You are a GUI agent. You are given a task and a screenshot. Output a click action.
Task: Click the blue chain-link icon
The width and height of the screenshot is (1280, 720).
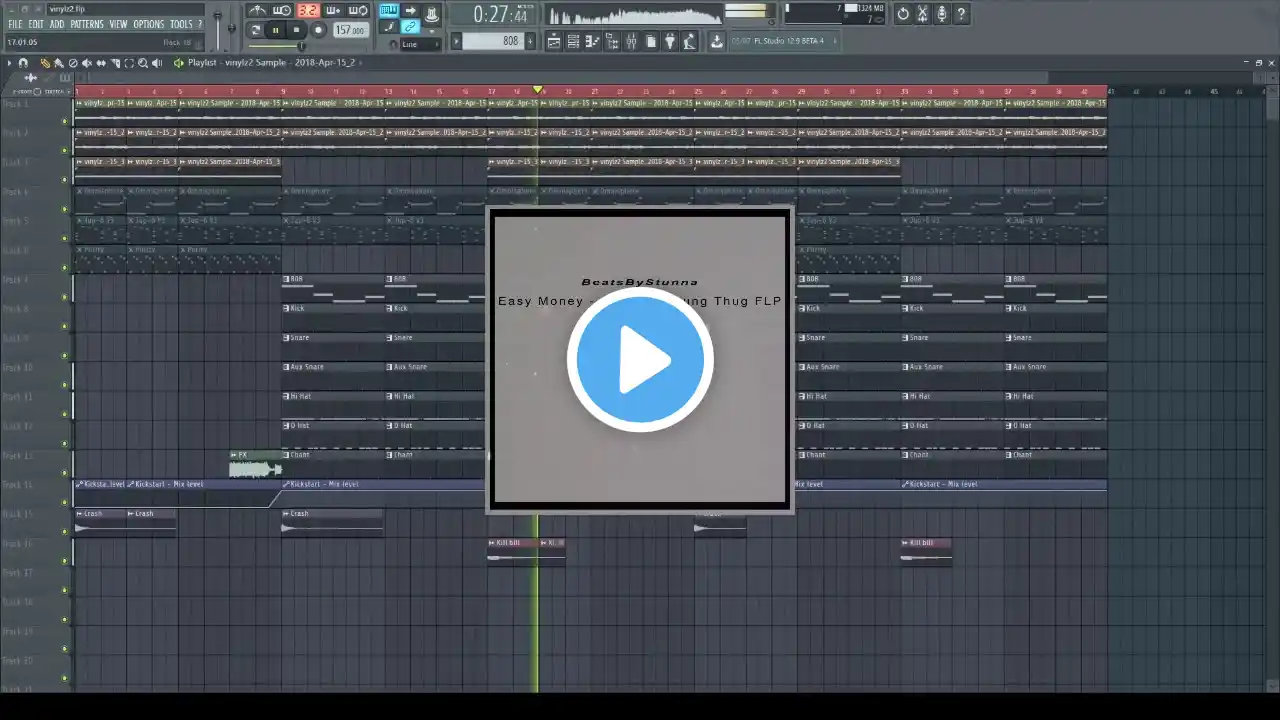coord(410,27)
